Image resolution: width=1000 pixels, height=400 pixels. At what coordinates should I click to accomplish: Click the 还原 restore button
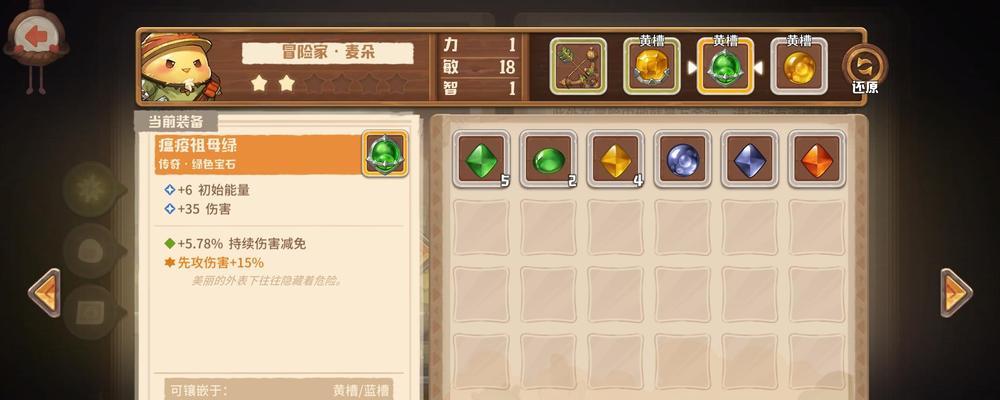click(x=865, y=69)
